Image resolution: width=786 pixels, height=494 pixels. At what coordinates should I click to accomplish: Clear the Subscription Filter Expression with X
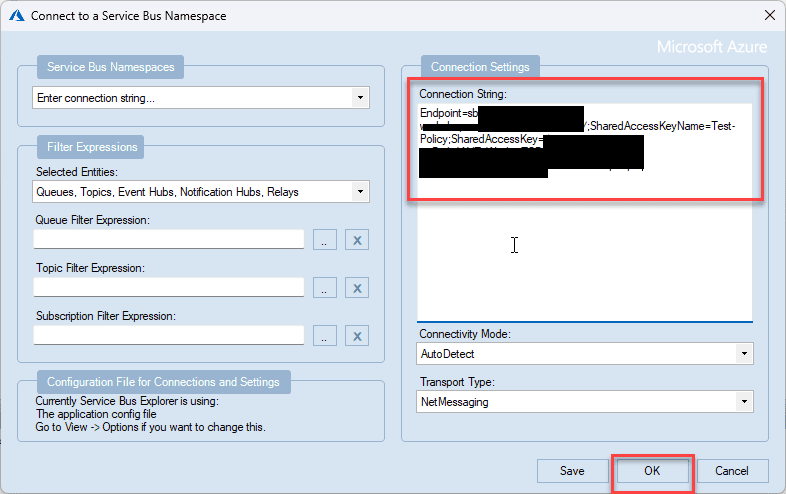click(357, 335)
